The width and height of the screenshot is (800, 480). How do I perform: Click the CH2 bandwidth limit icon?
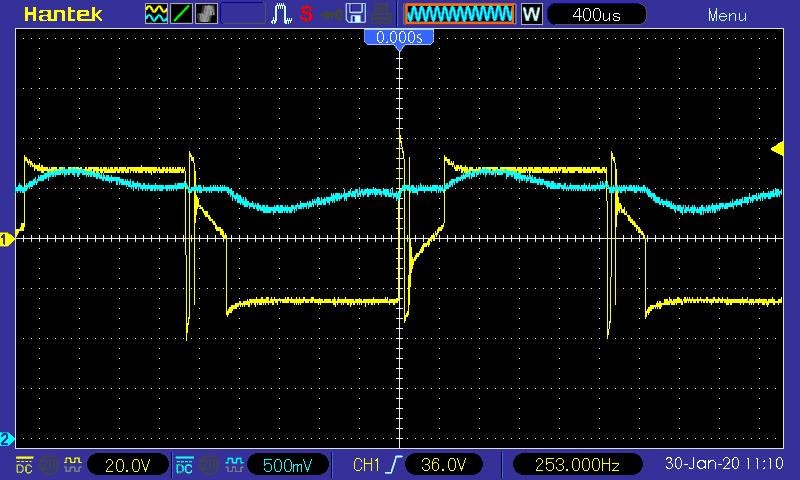[x=209, y=465]
